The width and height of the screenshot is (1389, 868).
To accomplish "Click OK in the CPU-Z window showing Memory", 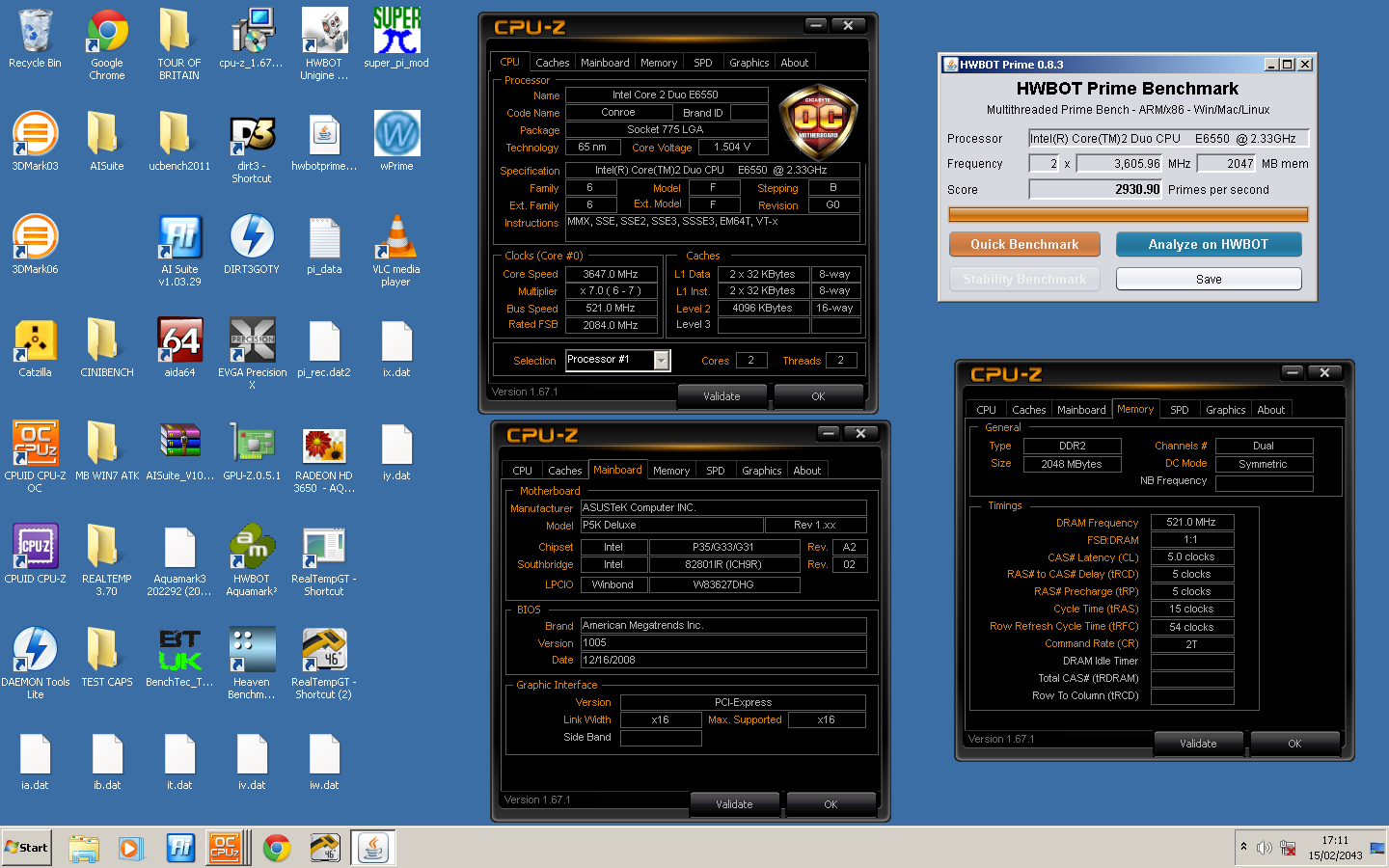I will [1294, 744].
